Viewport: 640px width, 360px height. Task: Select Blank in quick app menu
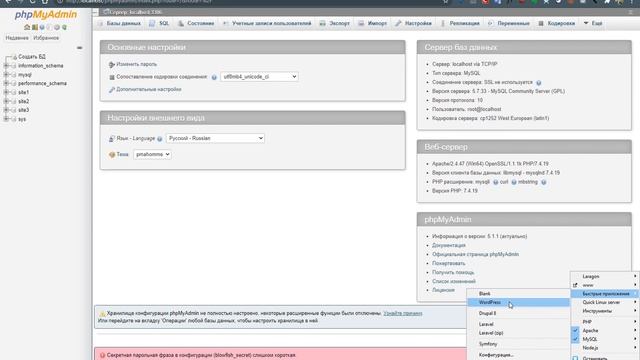518,293
